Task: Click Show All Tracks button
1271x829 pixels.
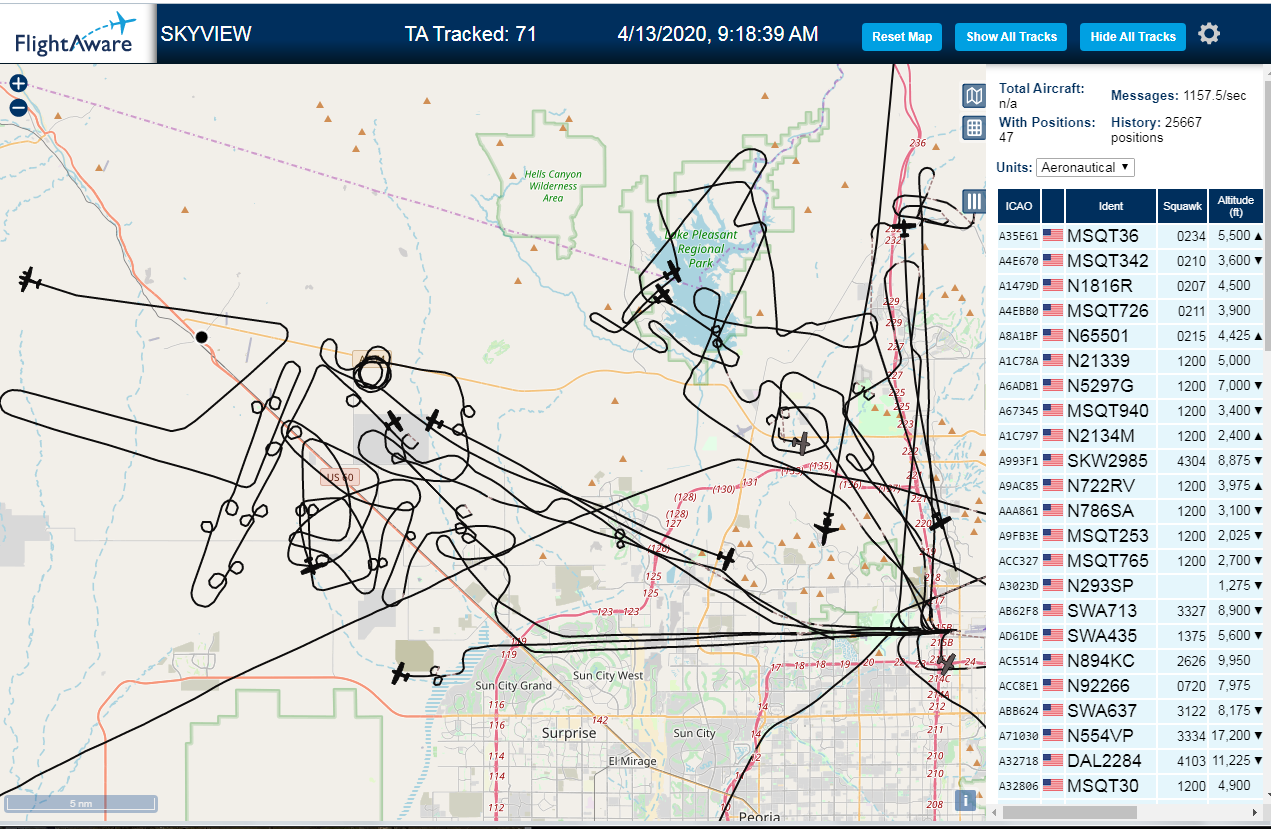Action: click(x=1011, y=37)
